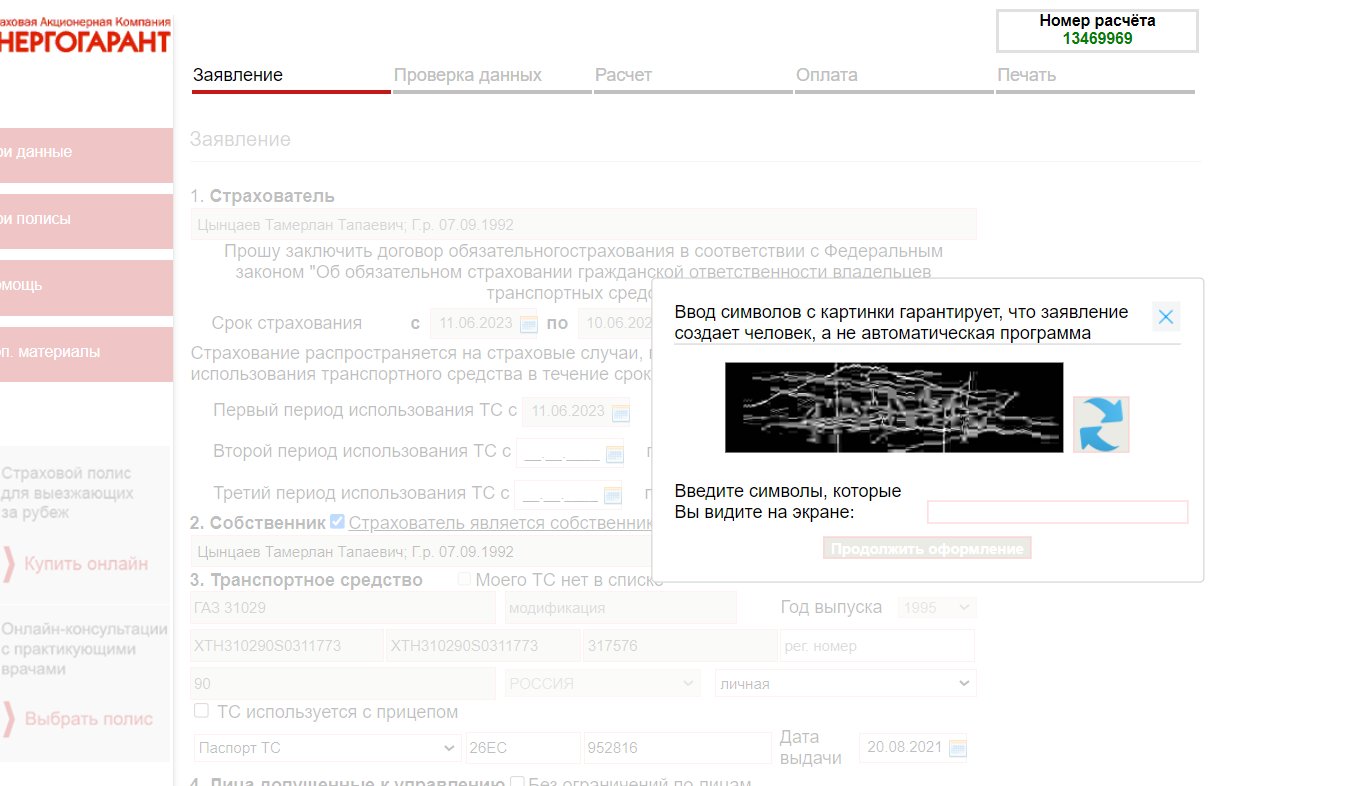Click the captcha symbols input field
The width and height of the screenshot is (1352, 786).
click(1057, 512)
